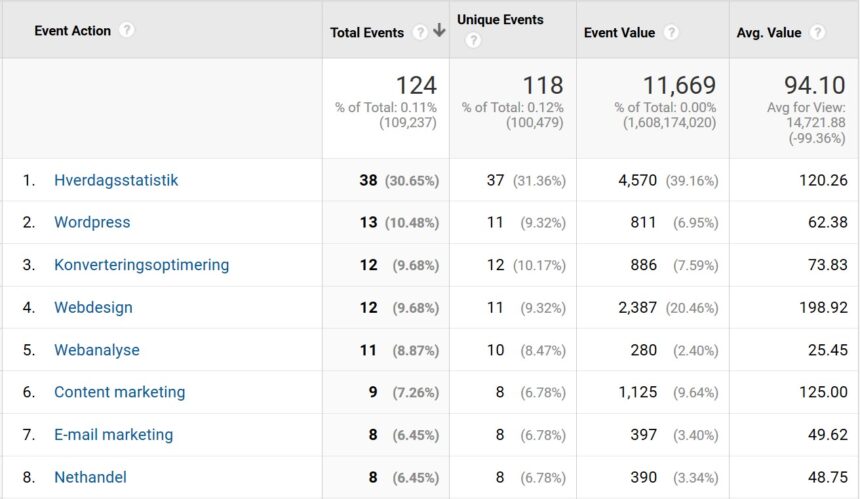860x499 pixels.
Task: Click help icon next to Event Action
Action: (x=126, y=30)
